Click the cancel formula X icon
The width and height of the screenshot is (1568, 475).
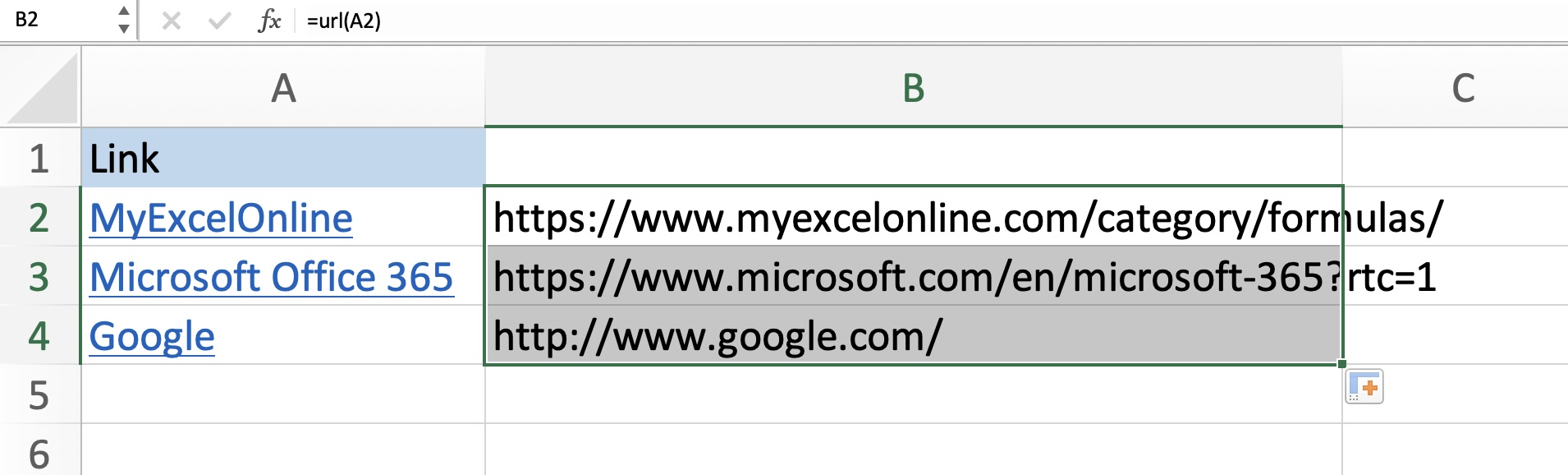172,21
